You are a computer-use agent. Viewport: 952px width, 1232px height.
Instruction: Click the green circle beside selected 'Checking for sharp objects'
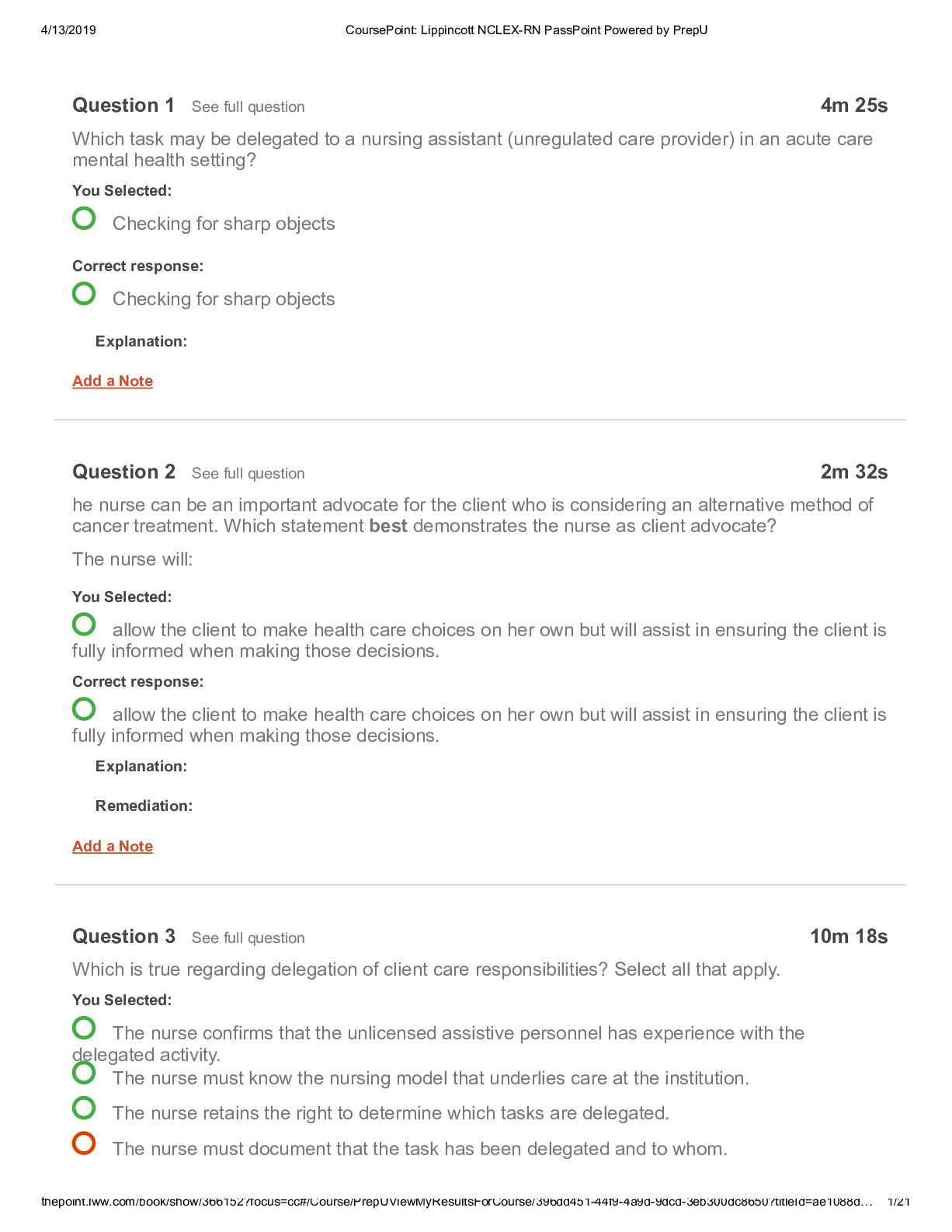[84, 218]
